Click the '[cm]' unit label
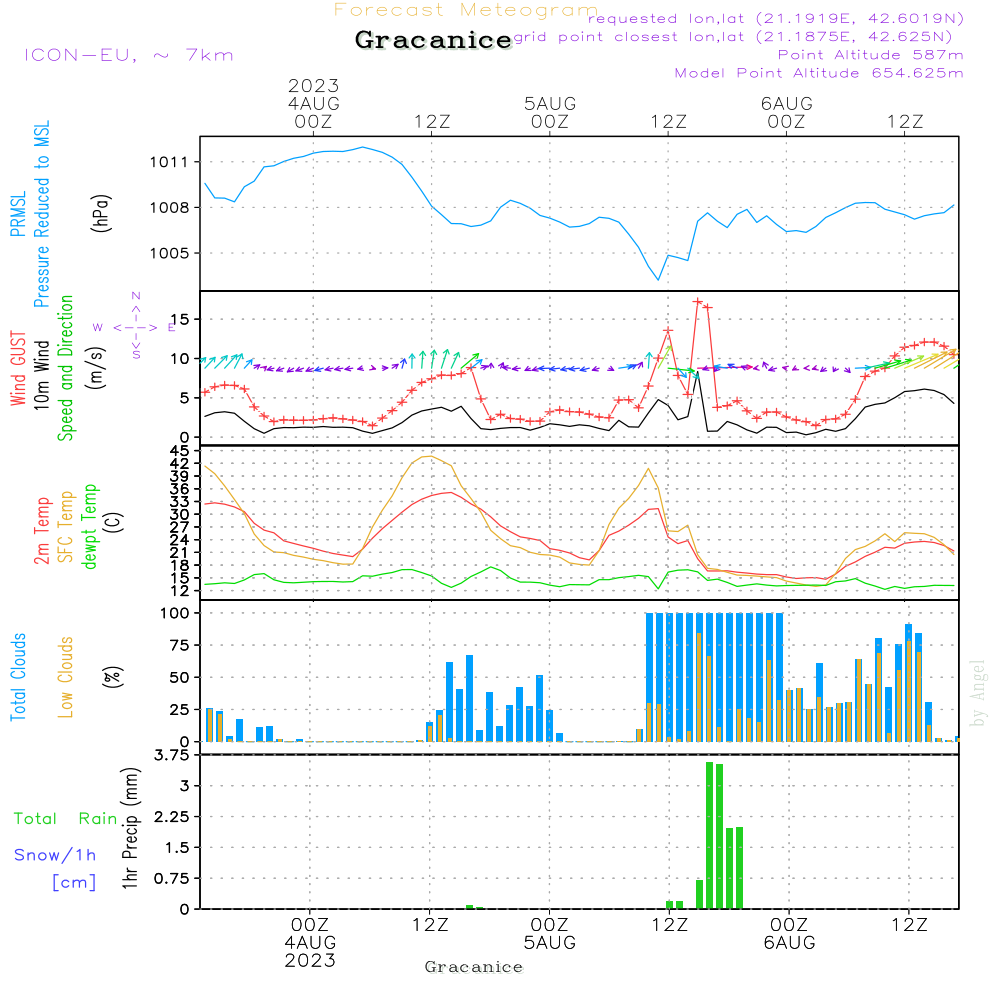 pyautogui.click(x=74, y=882)
